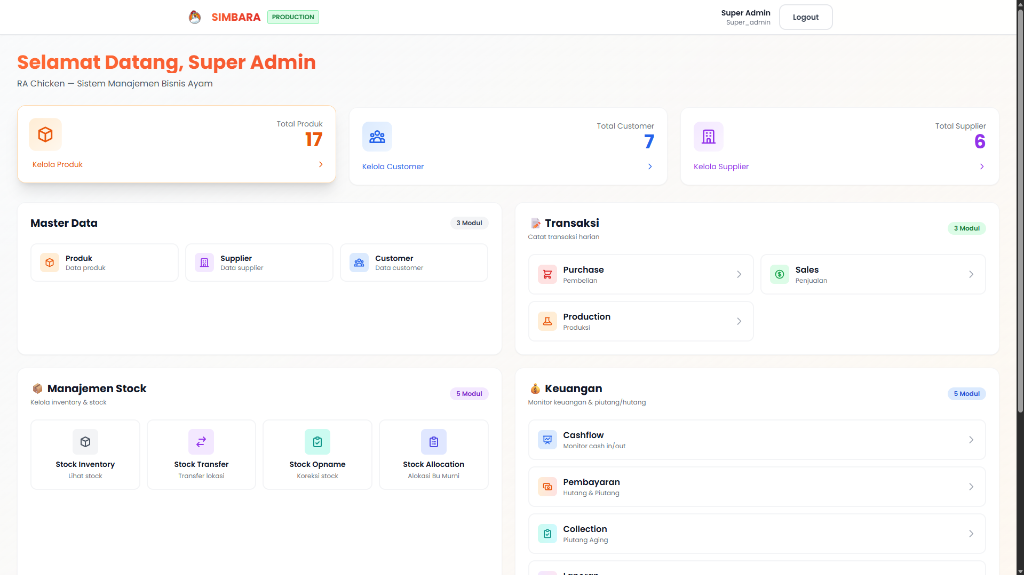Click the orange box icon in Total Produk card

point(45,135)
